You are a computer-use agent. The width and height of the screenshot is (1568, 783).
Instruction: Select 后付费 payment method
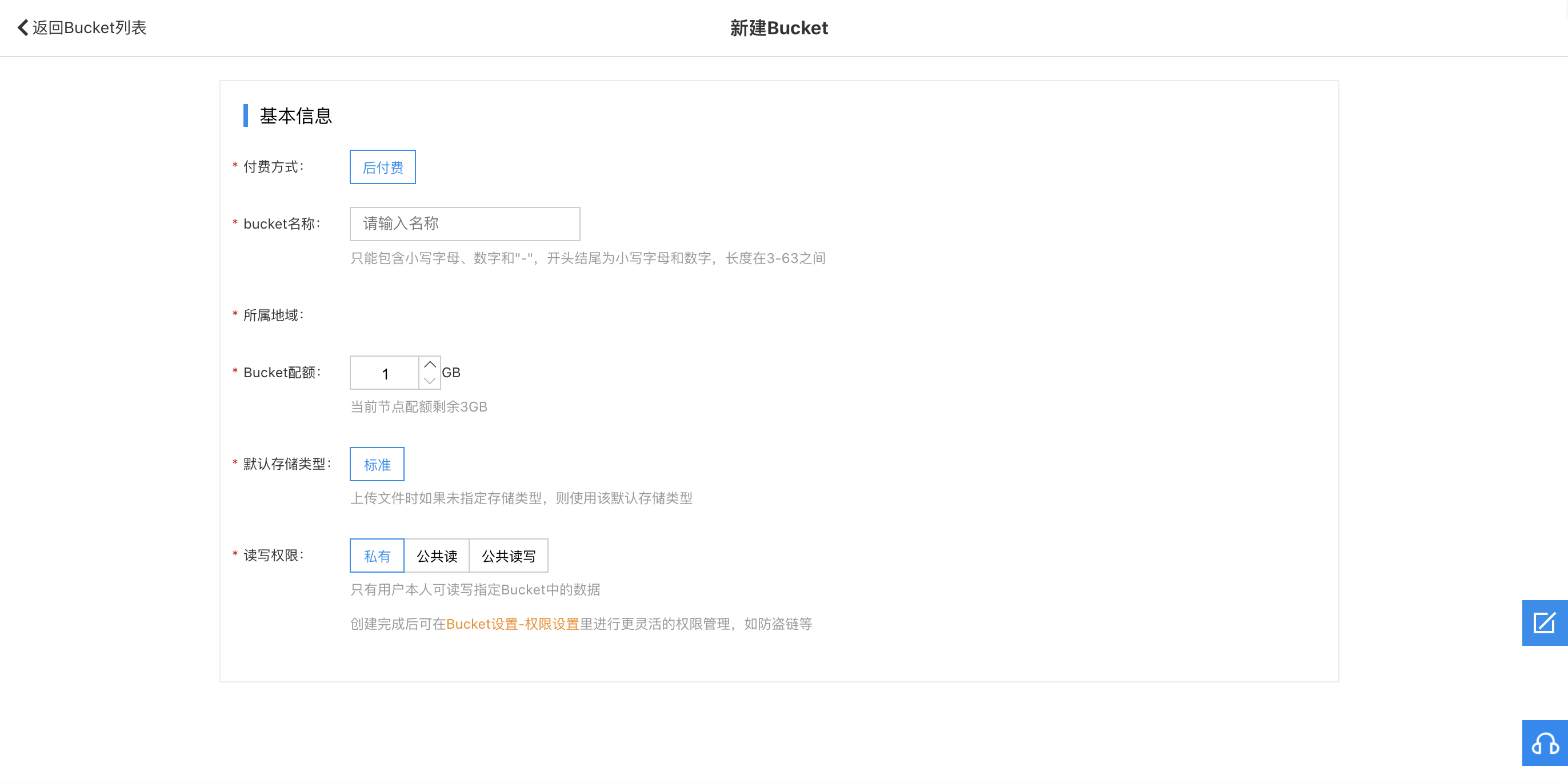click(382, 167)
